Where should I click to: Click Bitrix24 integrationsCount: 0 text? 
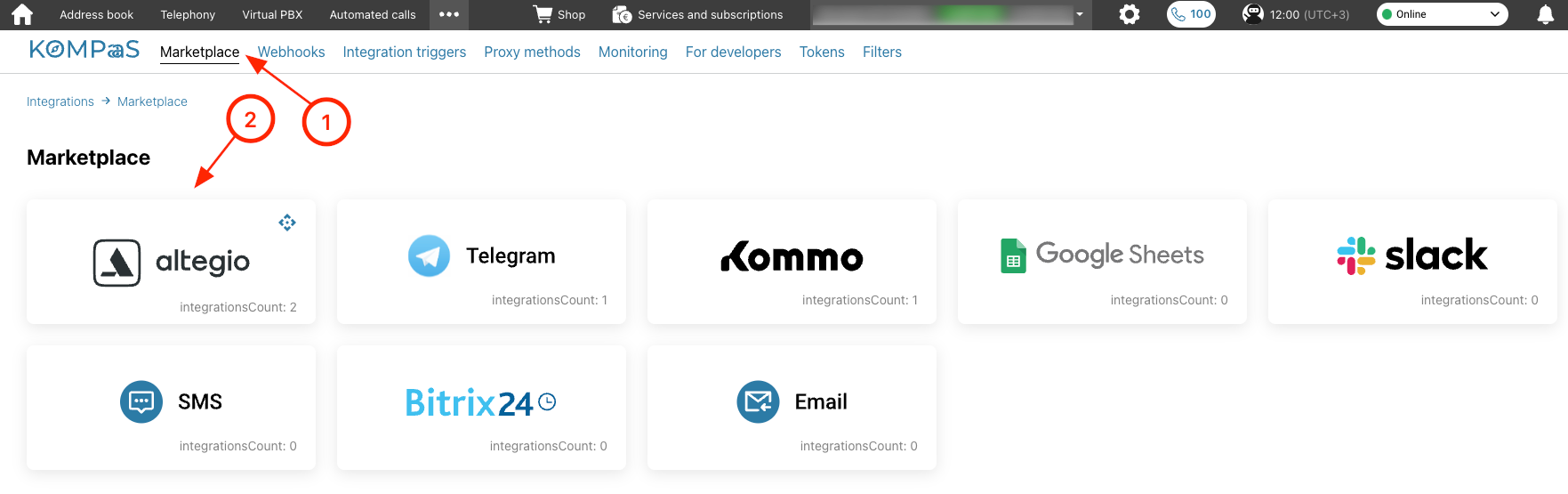tap(548, 446)
